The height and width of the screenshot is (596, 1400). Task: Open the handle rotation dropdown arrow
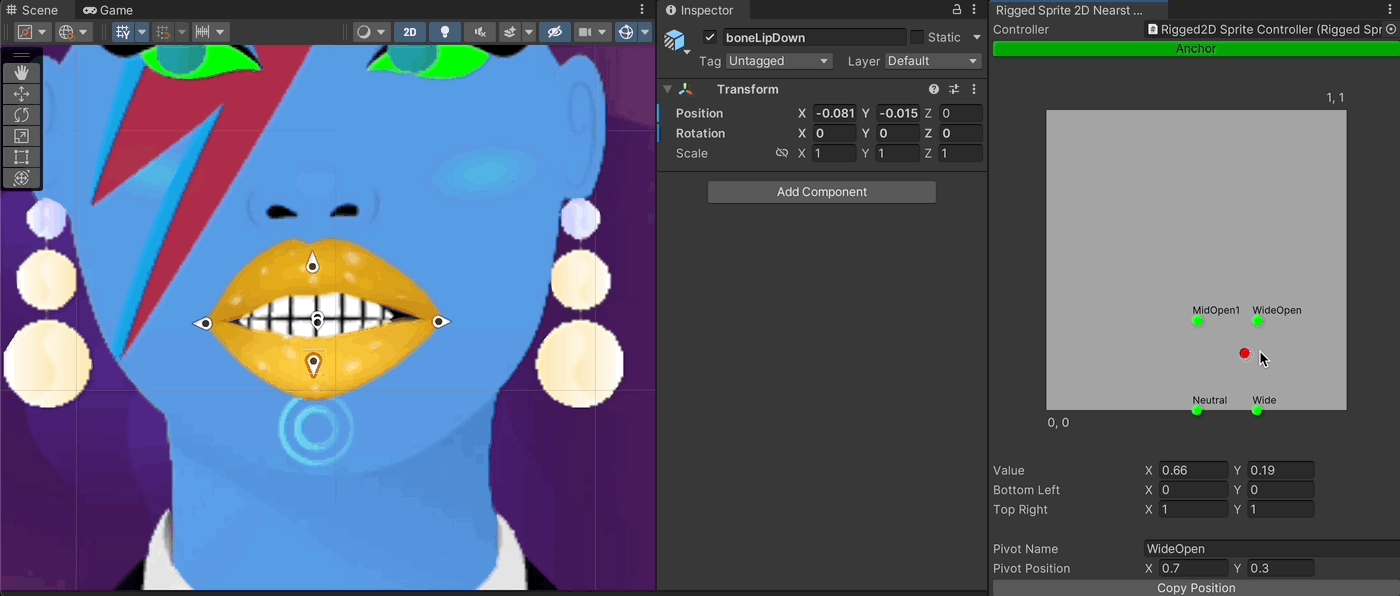[x=85, y=32]
